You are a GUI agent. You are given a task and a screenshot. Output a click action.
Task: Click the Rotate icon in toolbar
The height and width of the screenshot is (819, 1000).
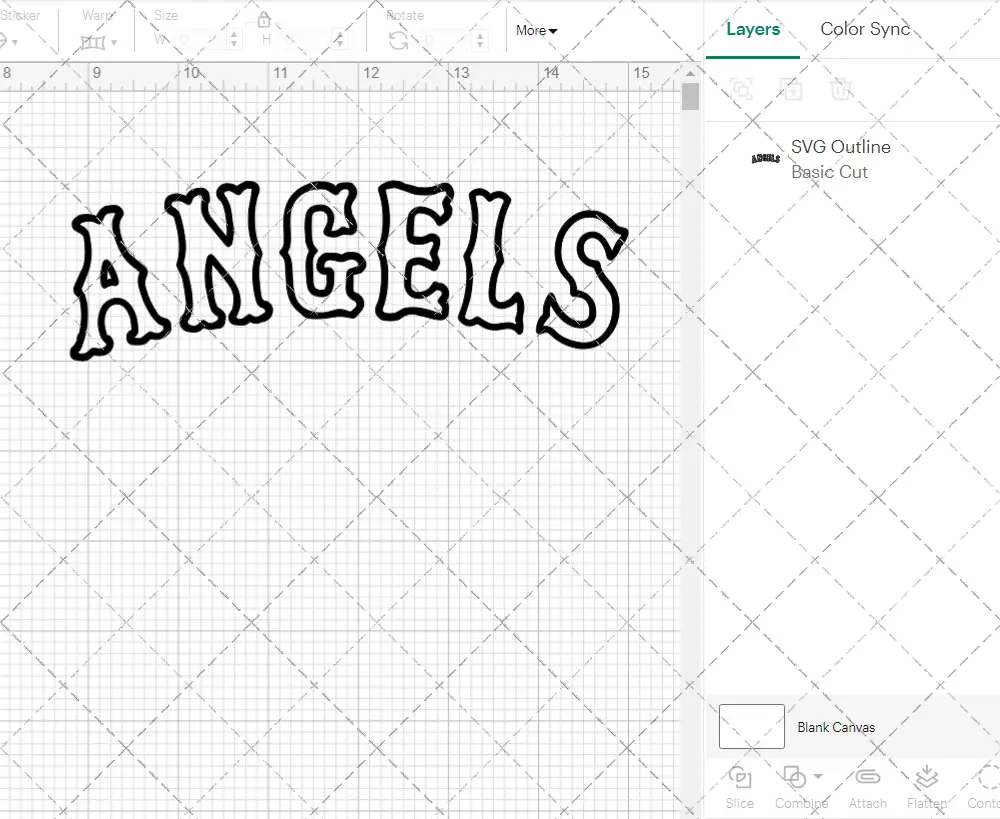(398, 40)
